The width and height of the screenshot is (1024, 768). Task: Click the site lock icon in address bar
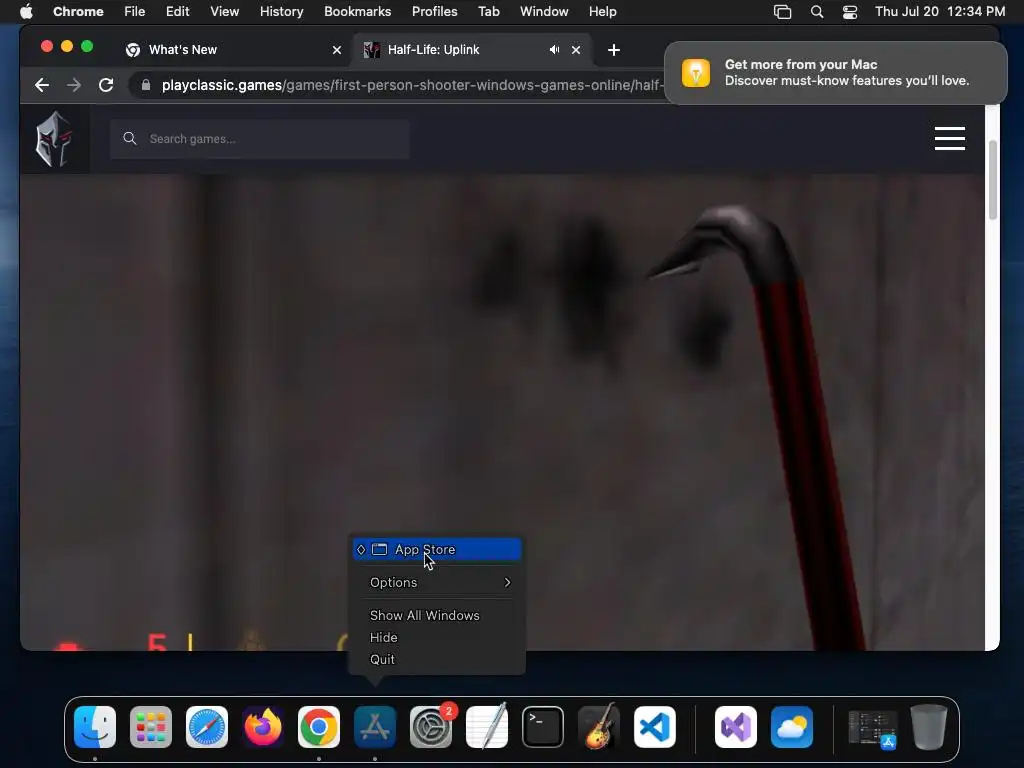point(146,85)
